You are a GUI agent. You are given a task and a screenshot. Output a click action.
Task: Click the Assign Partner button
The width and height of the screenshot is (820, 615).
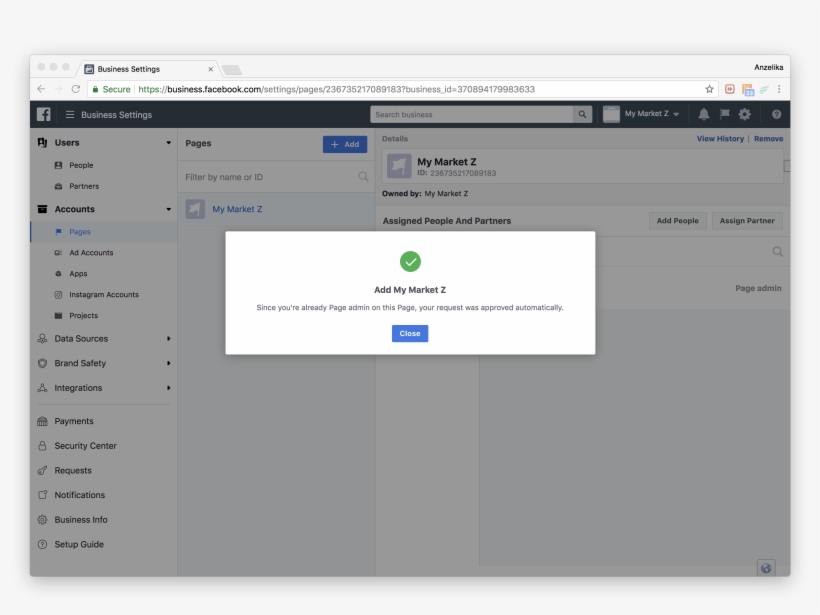(747, 221)
